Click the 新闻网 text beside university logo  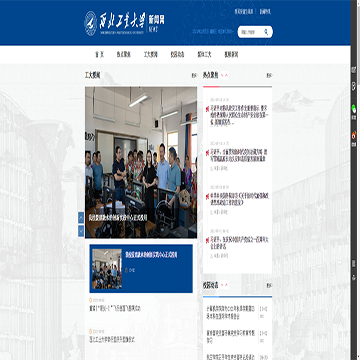point(157,20)
